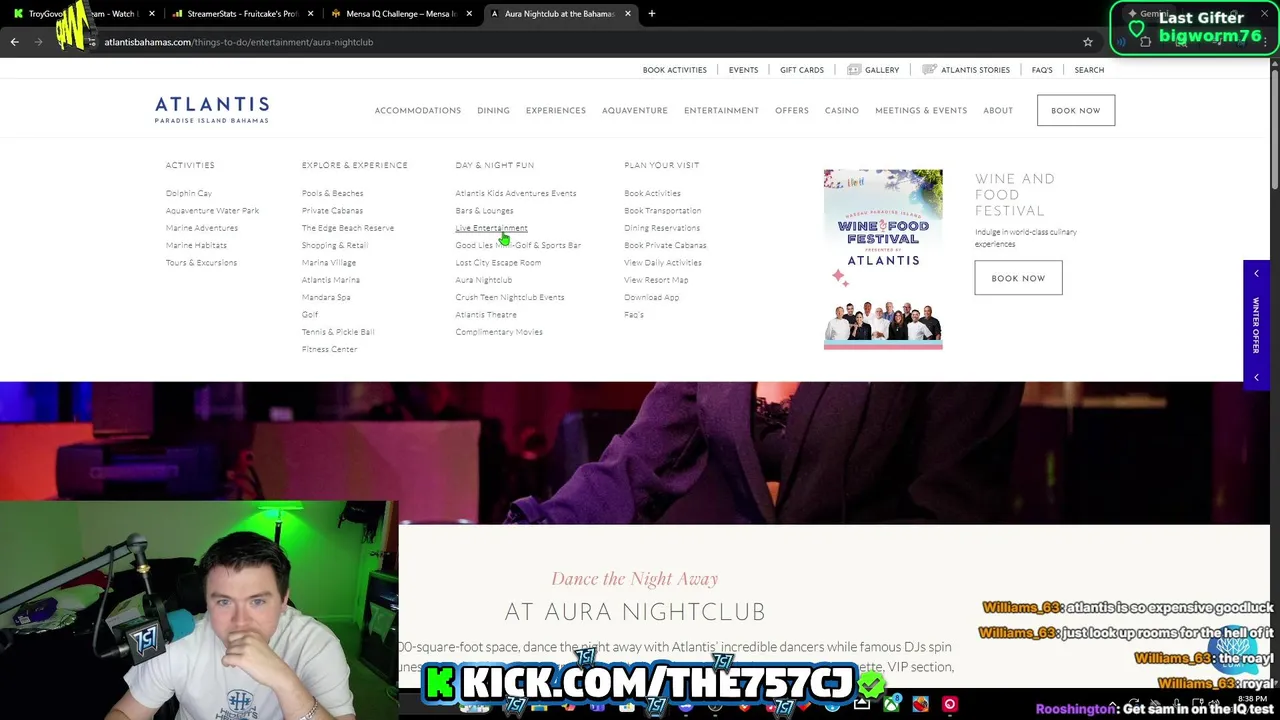Open the About menu
1280x720 pixels.
pos(998,111)
